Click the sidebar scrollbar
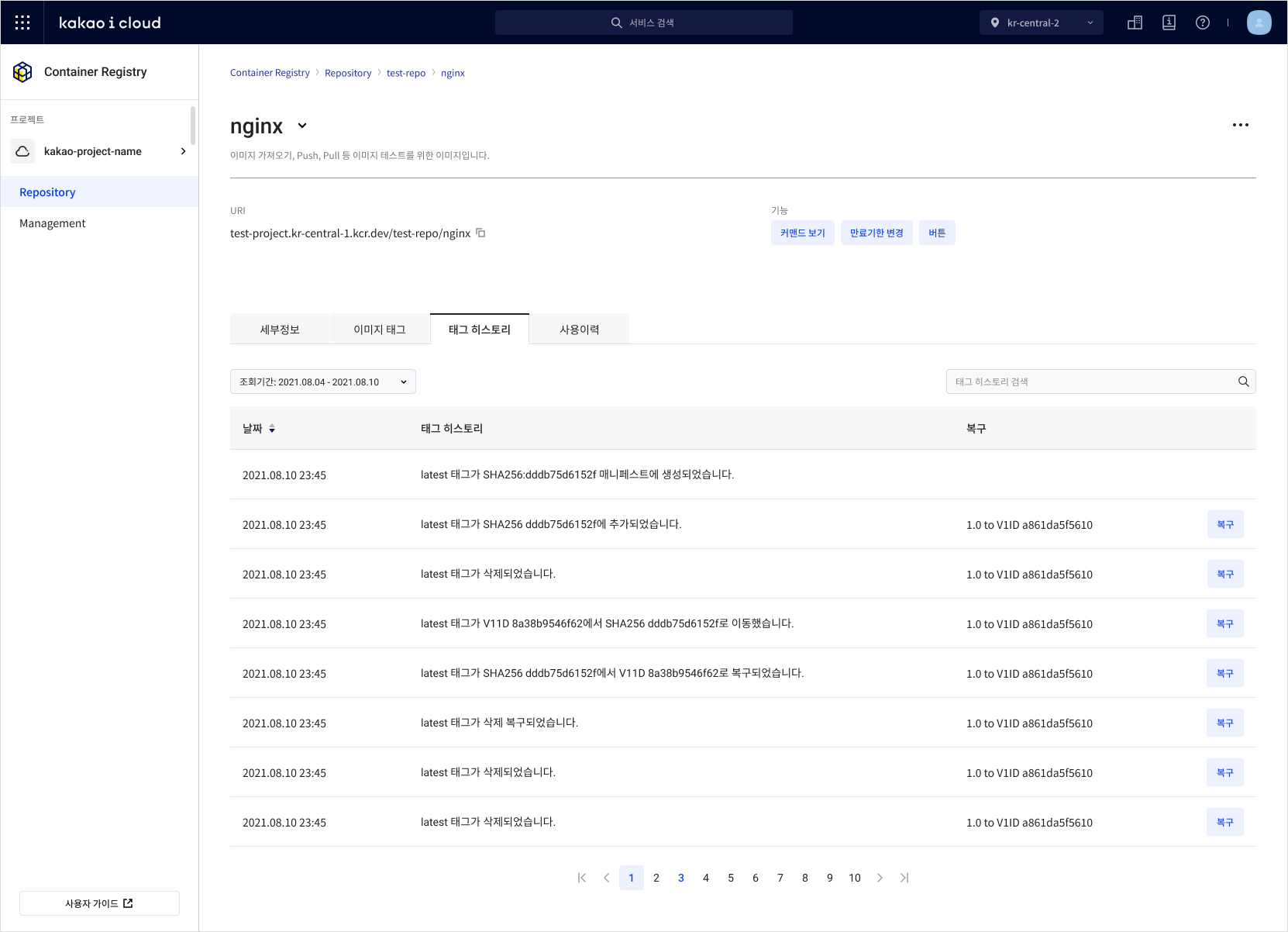This screenshot has height=932, width=1288. point(193,126)
